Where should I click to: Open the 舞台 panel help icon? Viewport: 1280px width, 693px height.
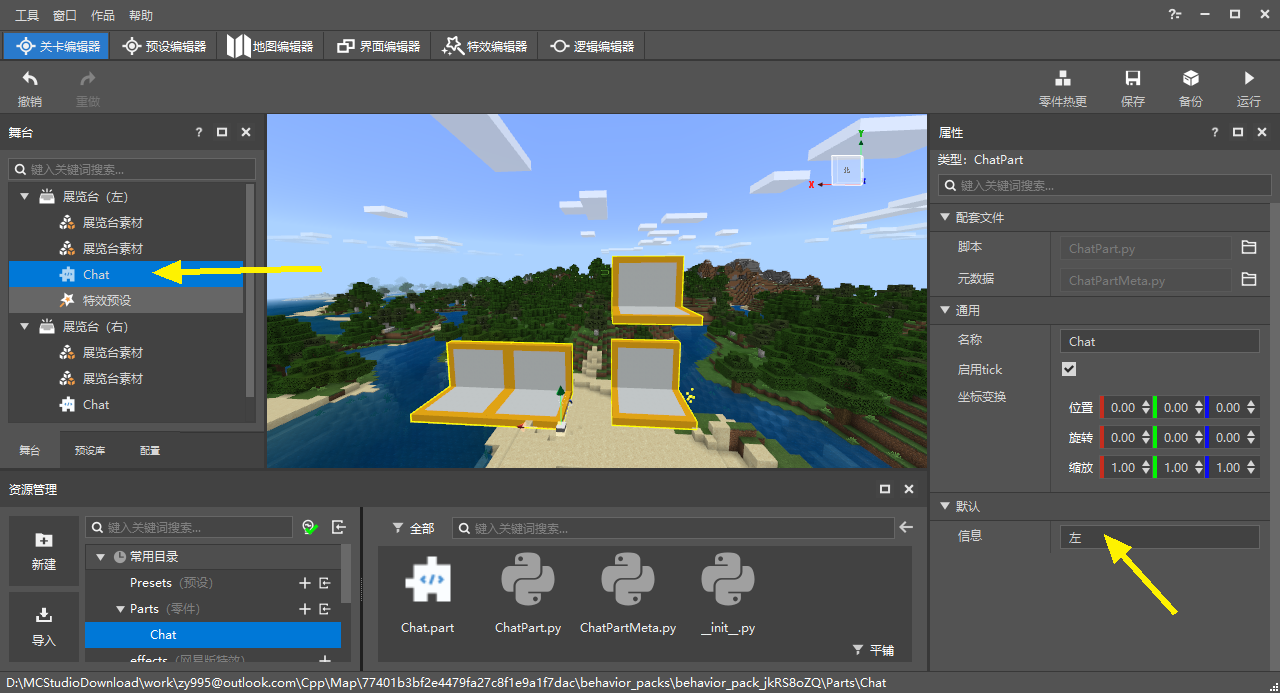[199, 132]
